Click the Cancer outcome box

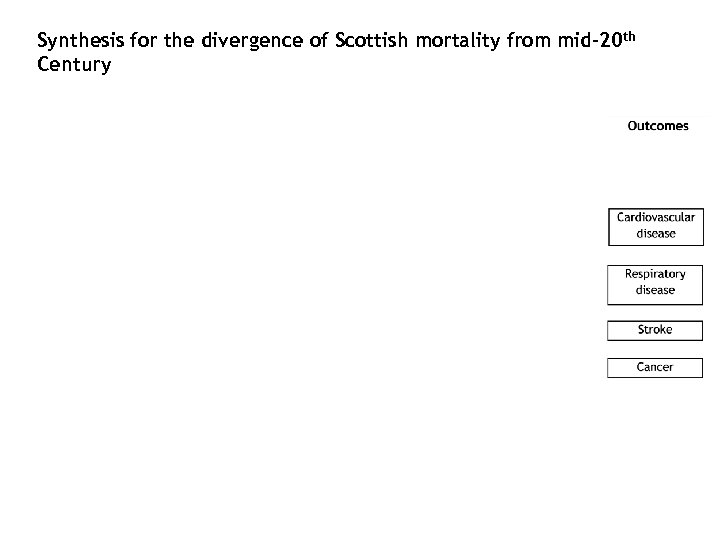click(655, 367)
